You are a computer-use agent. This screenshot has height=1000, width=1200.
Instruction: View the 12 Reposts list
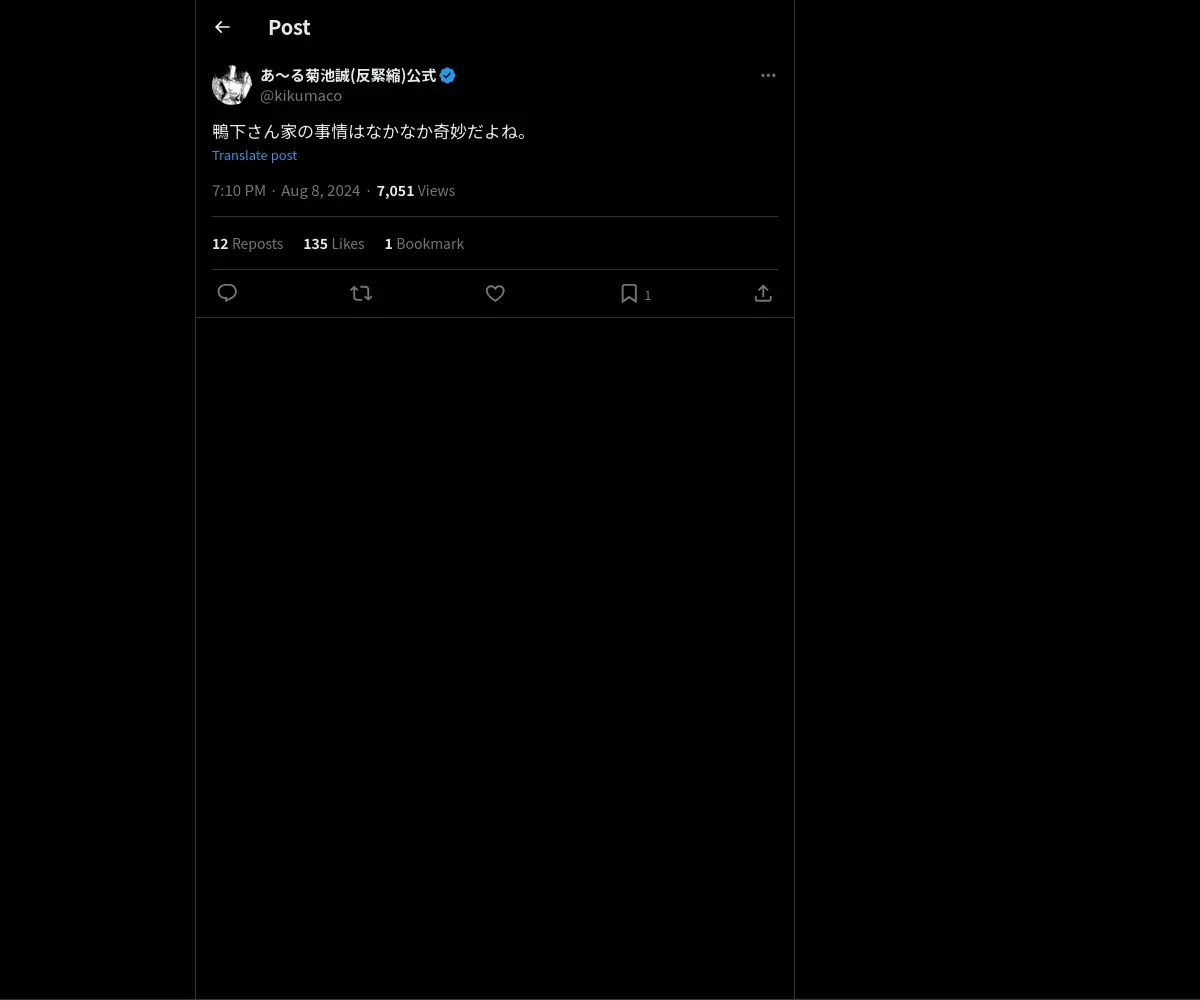tap(247, 244)
